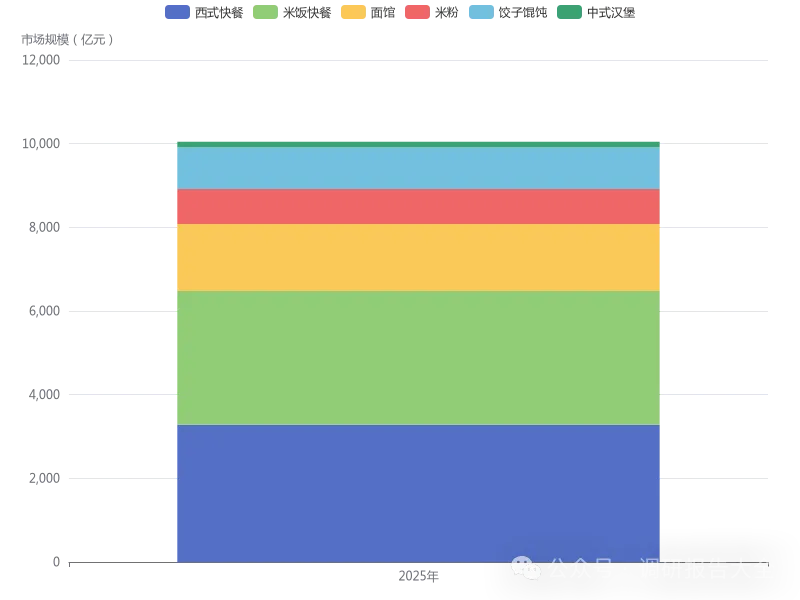Click the 2,000 y-axis label
This screenshot has height=600, width=800.
(x=44, y=479)
